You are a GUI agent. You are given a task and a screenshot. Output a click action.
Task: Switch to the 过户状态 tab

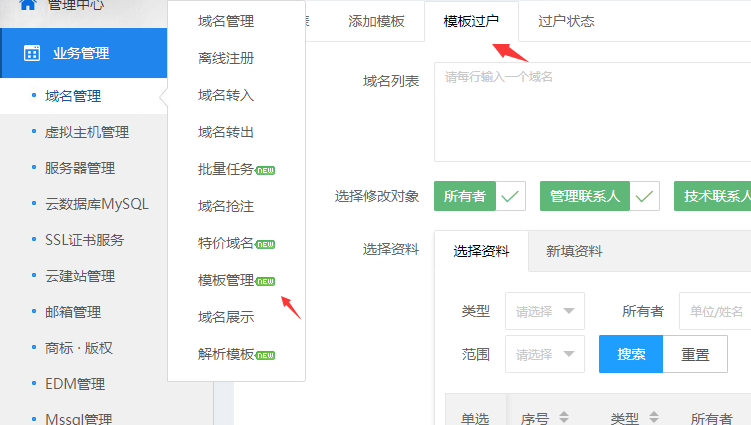[x=566, y=21]
